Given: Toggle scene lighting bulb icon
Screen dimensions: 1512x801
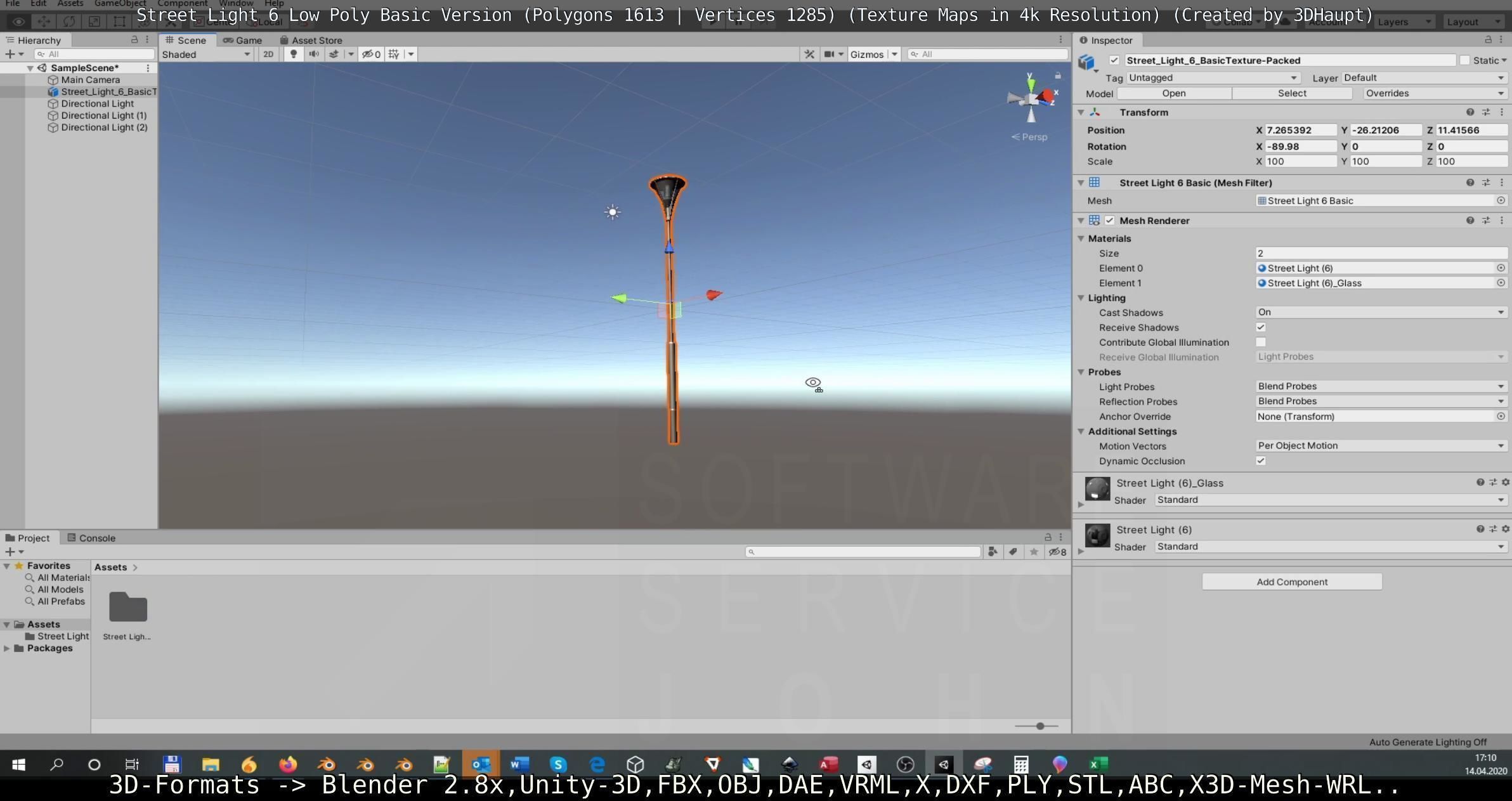Looking at the screenshot, I should click(293, 55).
